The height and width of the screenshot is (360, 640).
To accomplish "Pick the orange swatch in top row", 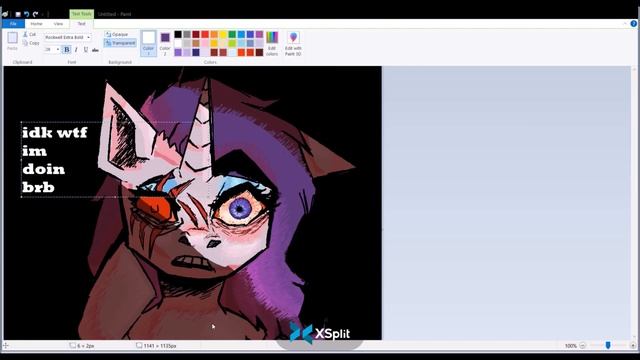I will [x=214, y=34].
